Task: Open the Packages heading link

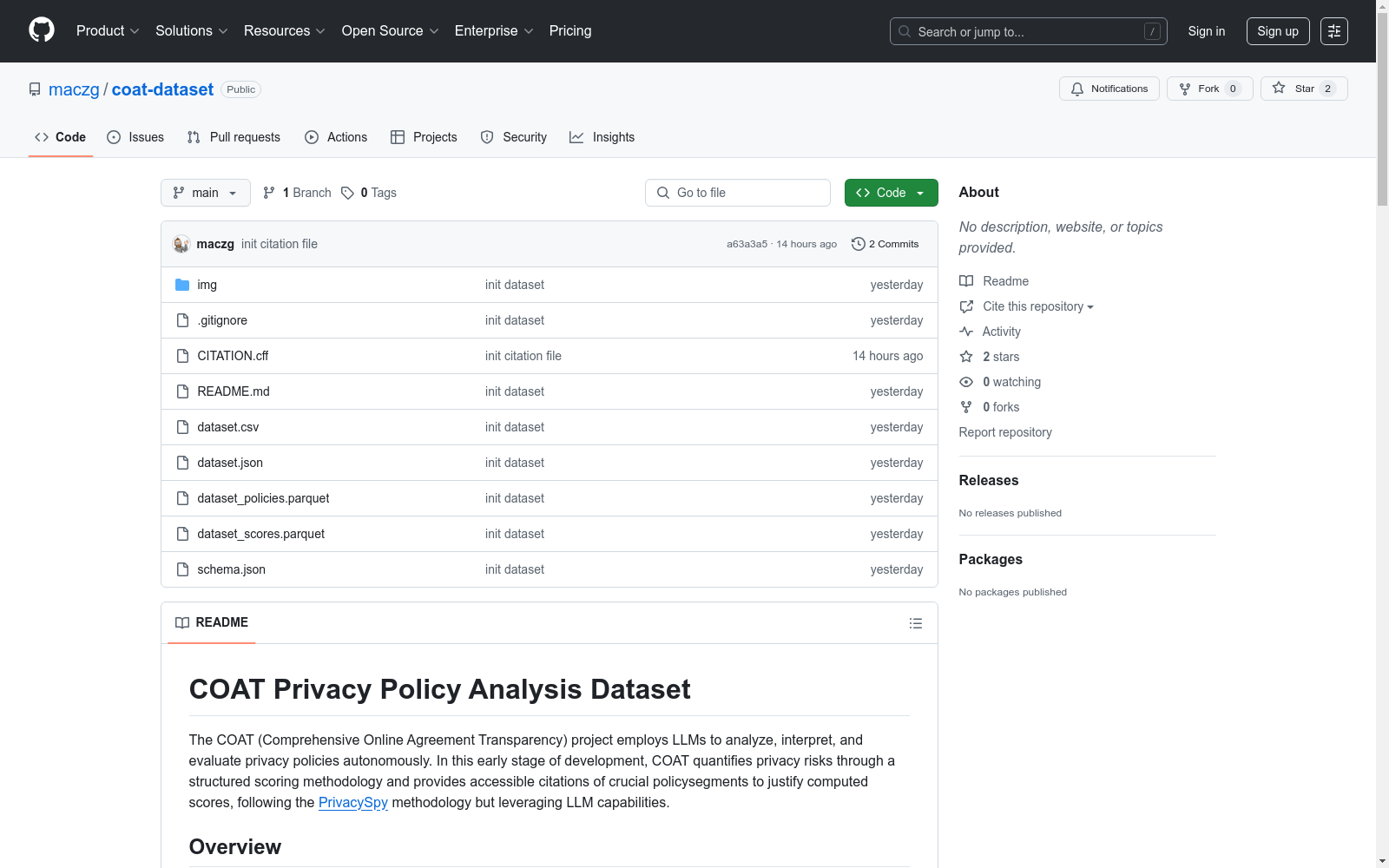Action: (991, 559)
